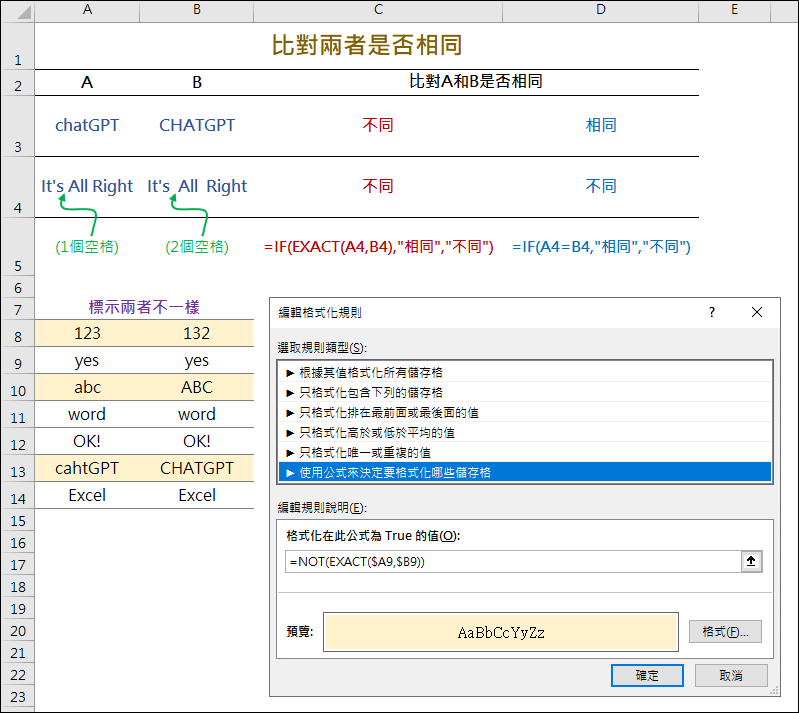Click the collapse dialog icon beside formula box
799x713 pixels.
point(751,562)
